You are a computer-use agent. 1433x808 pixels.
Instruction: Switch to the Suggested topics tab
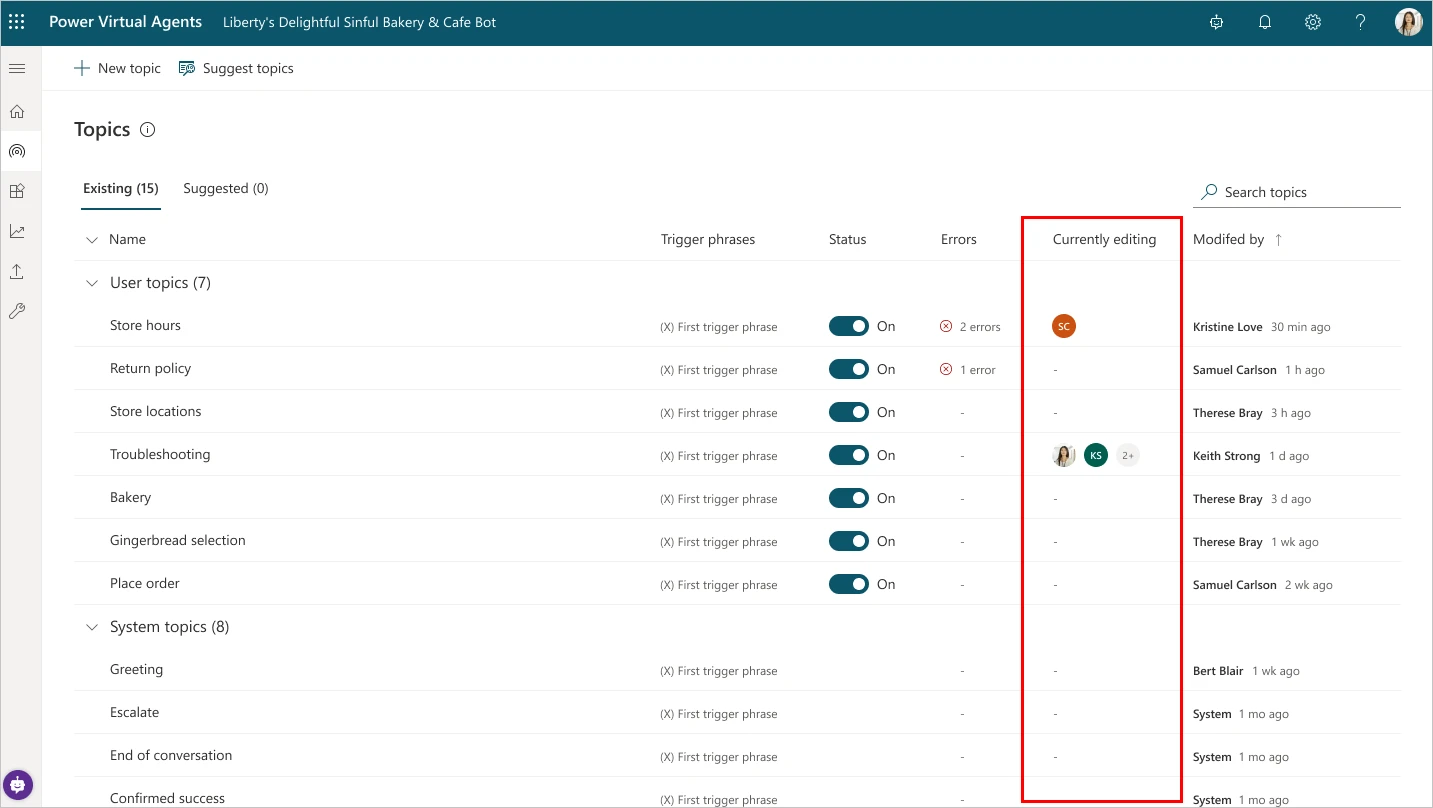click(x=226, y=188)
